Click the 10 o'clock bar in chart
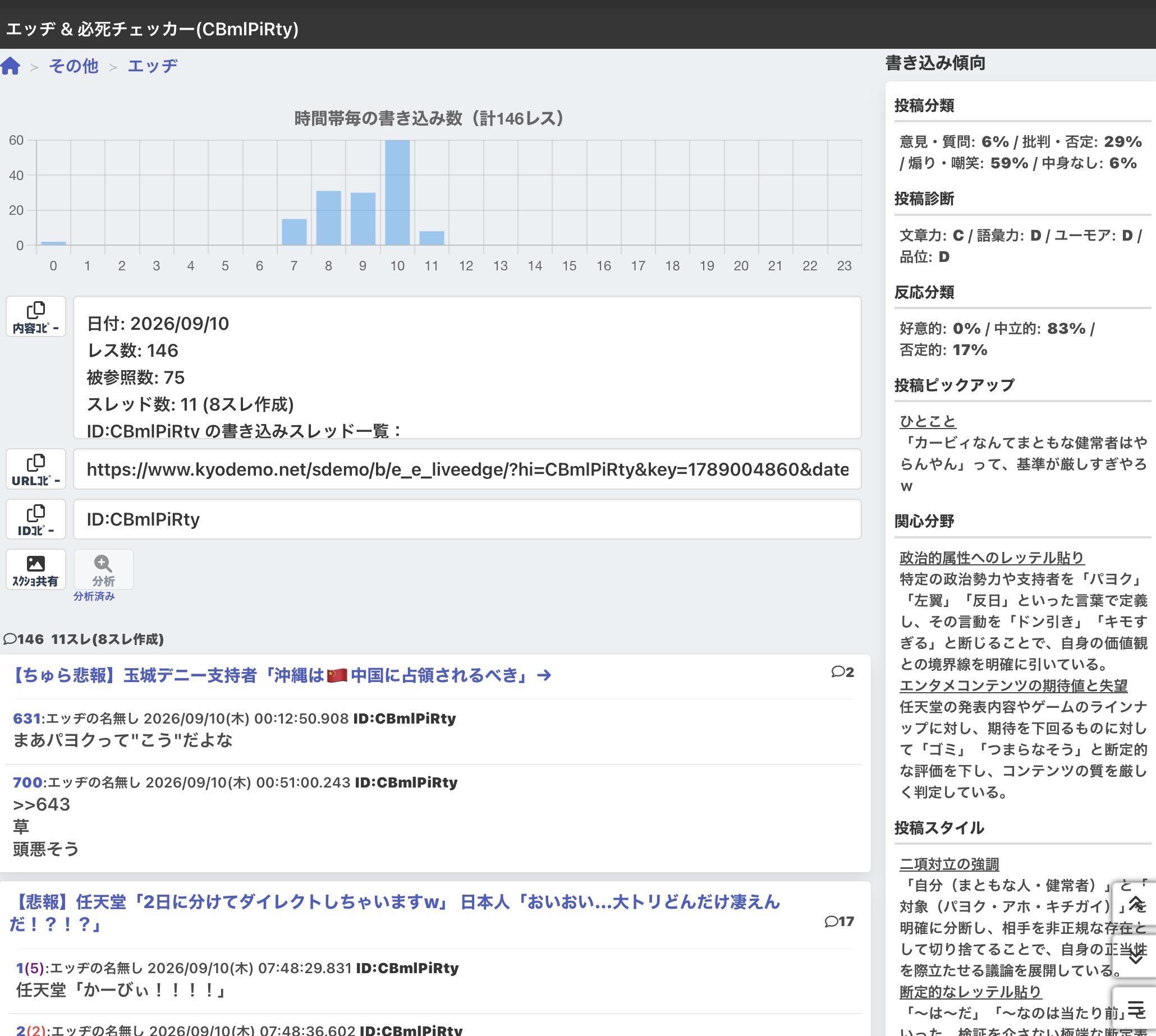The width and height of the screenshot is (1156, 1036). coord(397,192)
